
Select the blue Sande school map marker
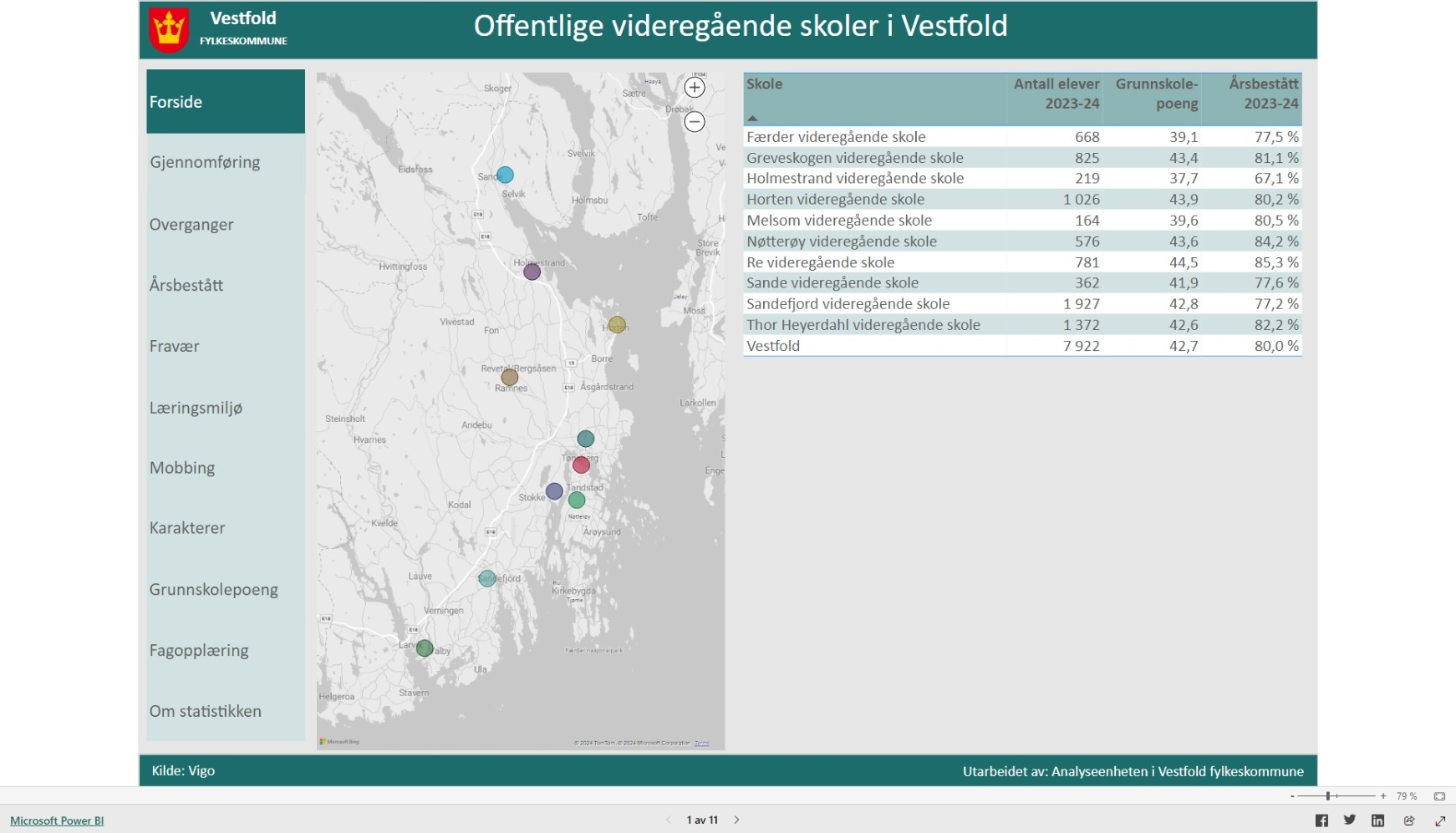click(505, 175)
